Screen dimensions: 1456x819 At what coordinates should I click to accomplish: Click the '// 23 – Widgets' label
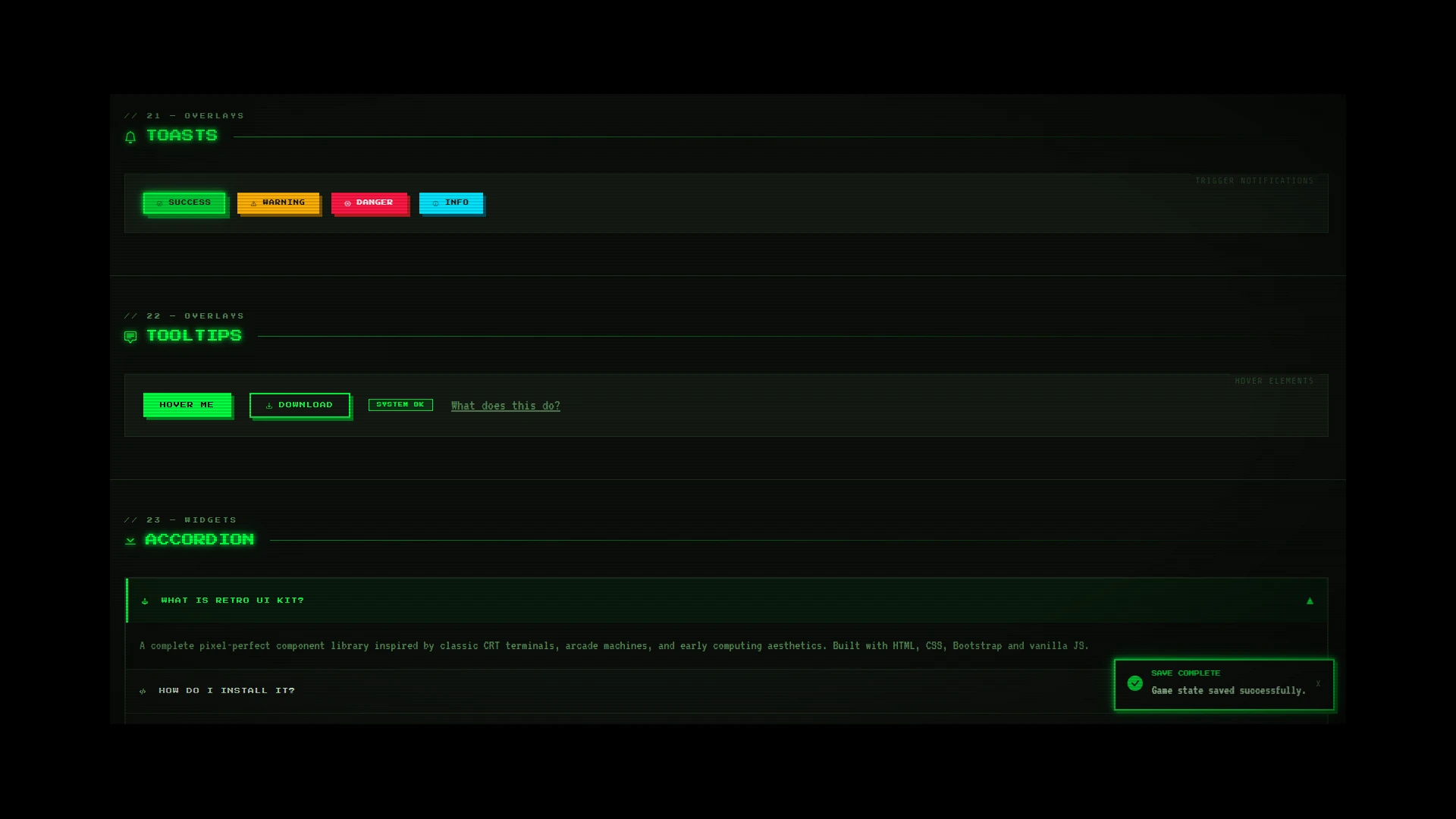pyautogui.click(x=180, y=520)
